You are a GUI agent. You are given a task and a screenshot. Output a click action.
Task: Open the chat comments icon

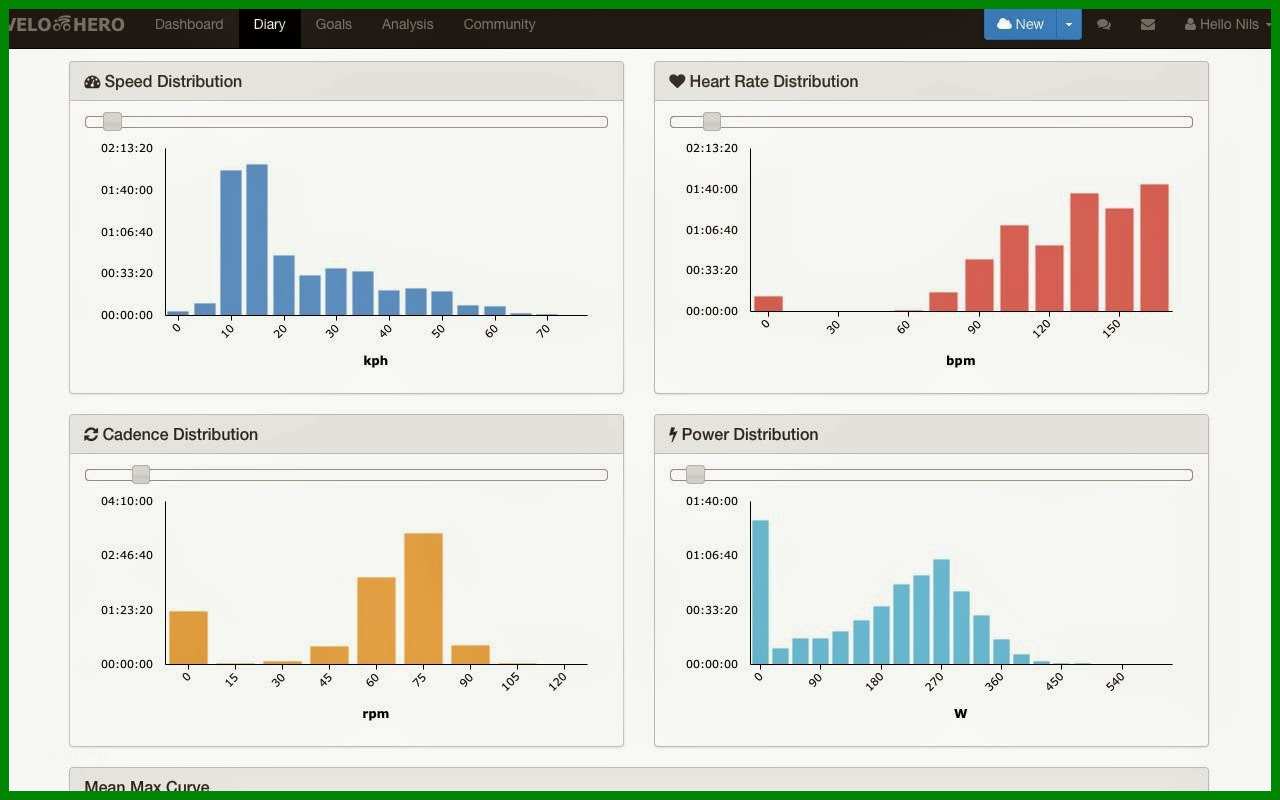pos(1104,24)
